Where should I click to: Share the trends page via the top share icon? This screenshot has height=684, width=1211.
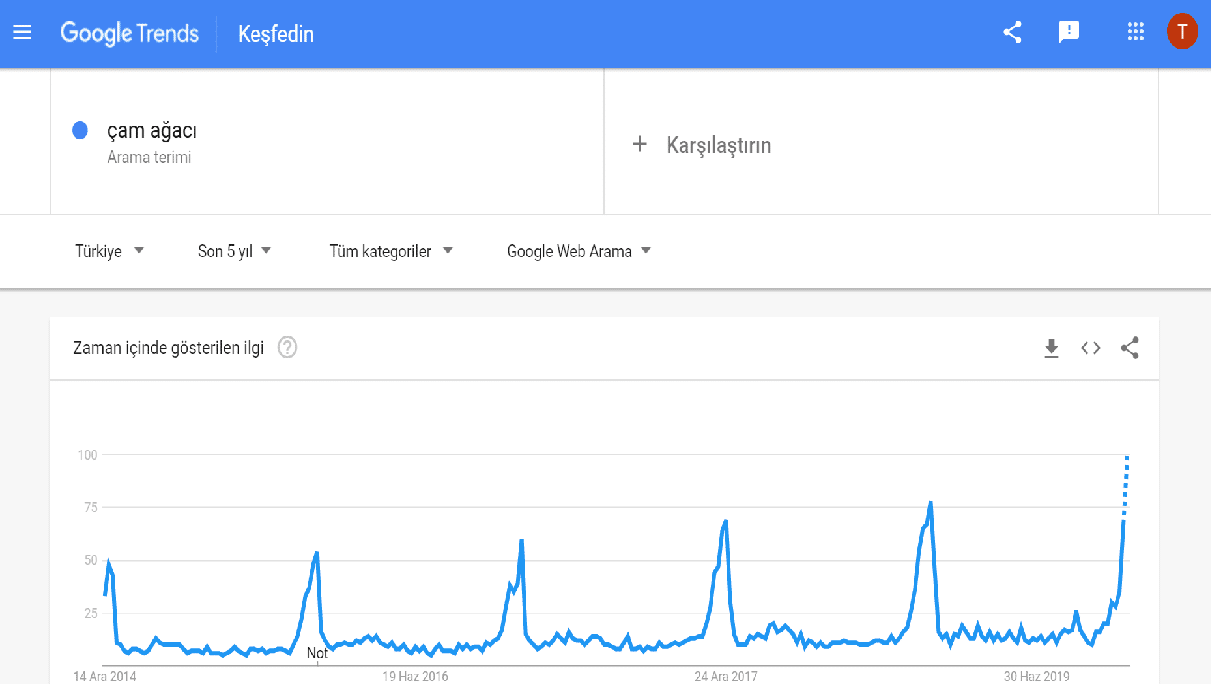point(1011,31)
